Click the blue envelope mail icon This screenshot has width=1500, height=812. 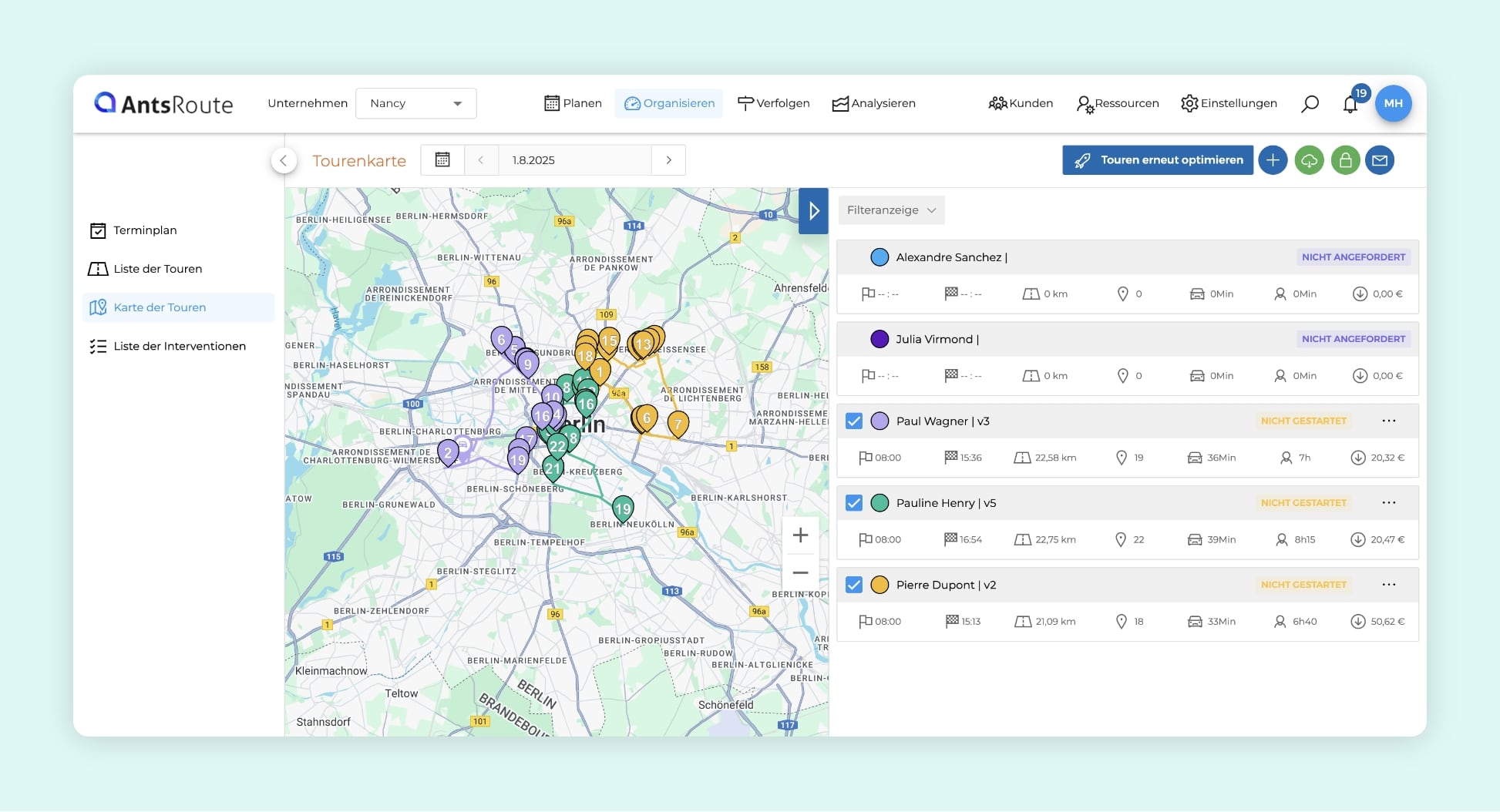pos(1380,160)
